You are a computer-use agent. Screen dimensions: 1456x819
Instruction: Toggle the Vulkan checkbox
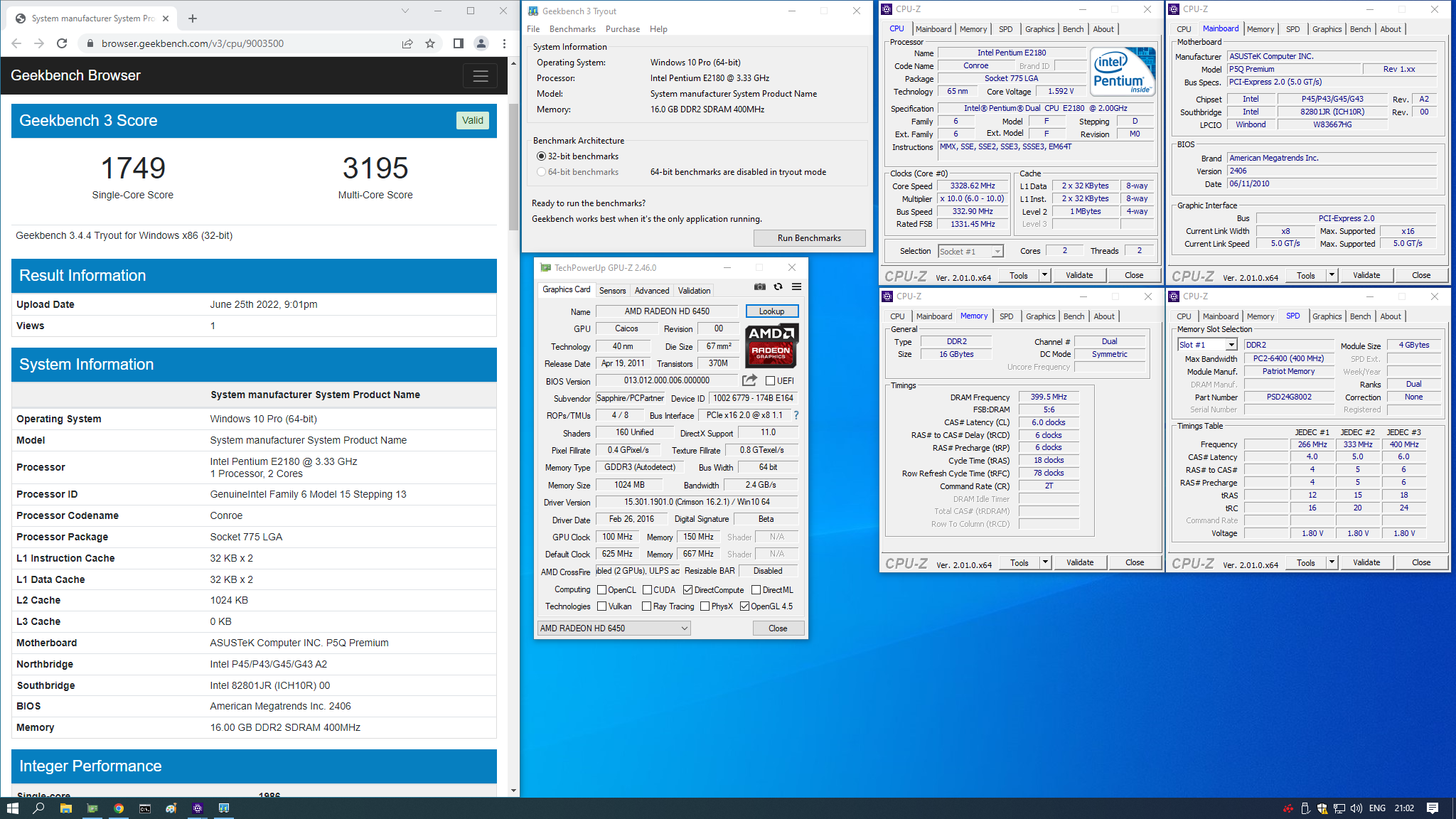tap(601, 606)
